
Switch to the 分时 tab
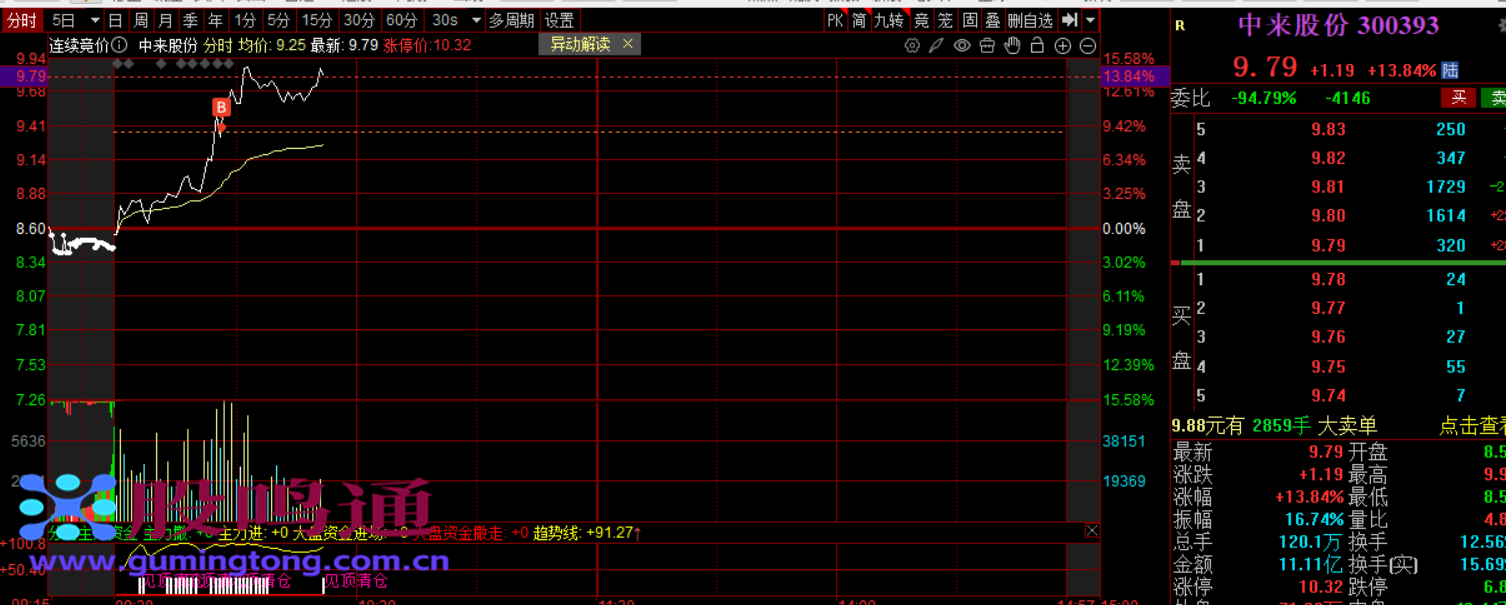tap(22, 20)
